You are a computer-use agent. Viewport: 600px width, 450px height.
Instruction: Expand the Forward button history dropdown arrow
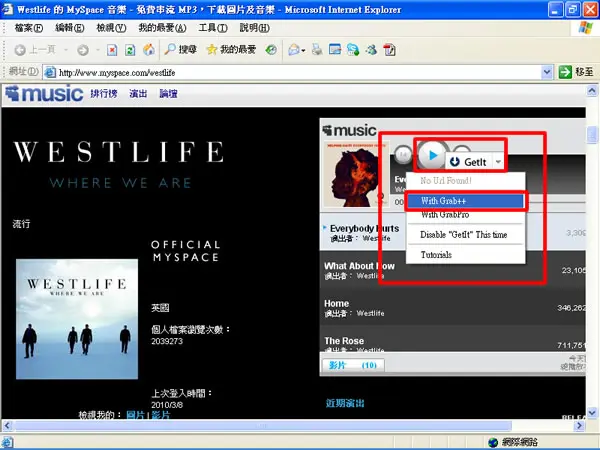click(98, 50)
